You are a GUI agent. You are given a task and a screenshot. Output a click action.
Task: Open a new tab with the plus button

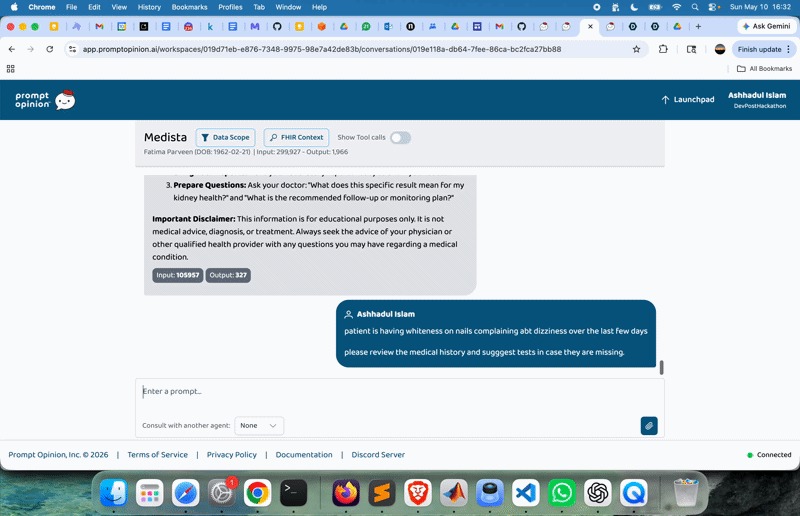pyautogui.click(x=698, y=27)
